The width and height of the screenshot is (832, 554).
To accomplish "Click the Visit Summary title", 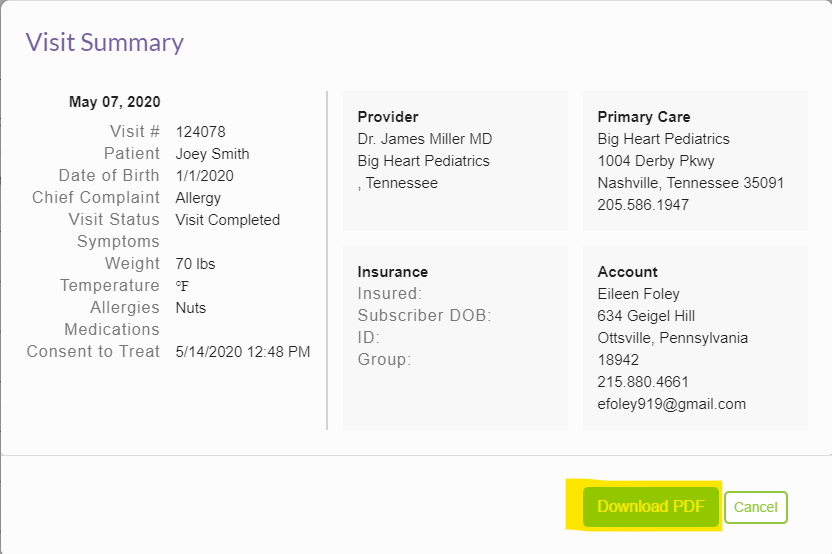I will (x=105, y=42).
